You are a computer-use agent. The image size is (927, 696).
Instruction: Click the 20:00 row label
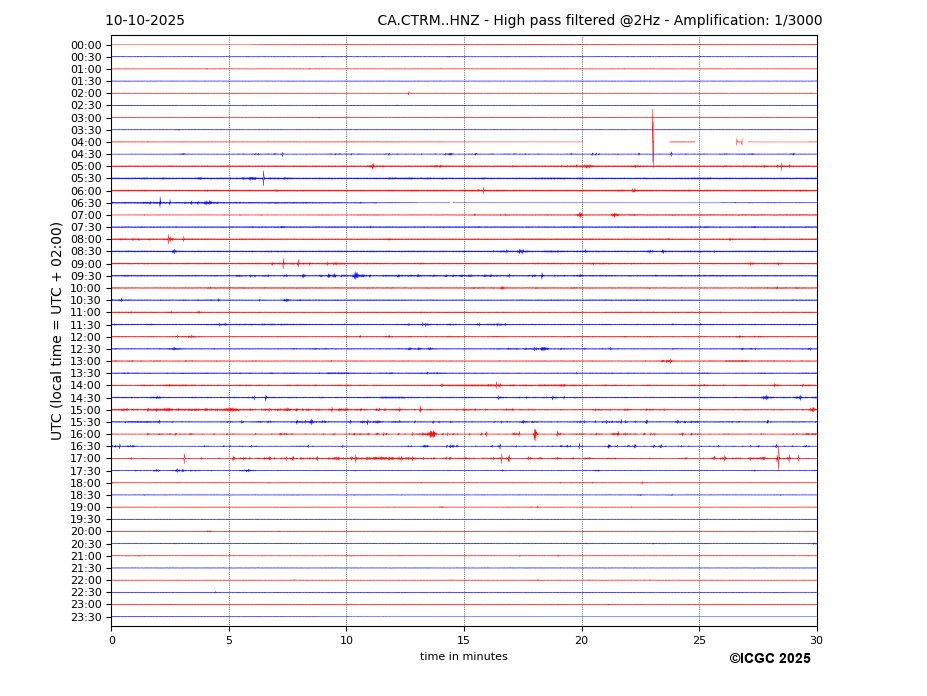pos(86,532)
